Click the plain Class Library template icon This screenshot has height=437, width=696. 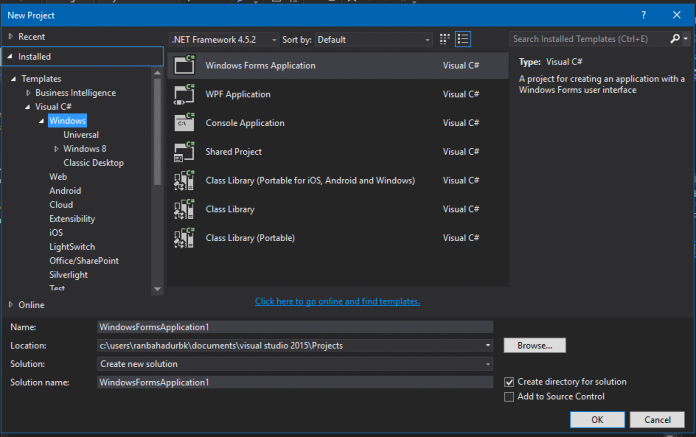[x=184, y=209]
